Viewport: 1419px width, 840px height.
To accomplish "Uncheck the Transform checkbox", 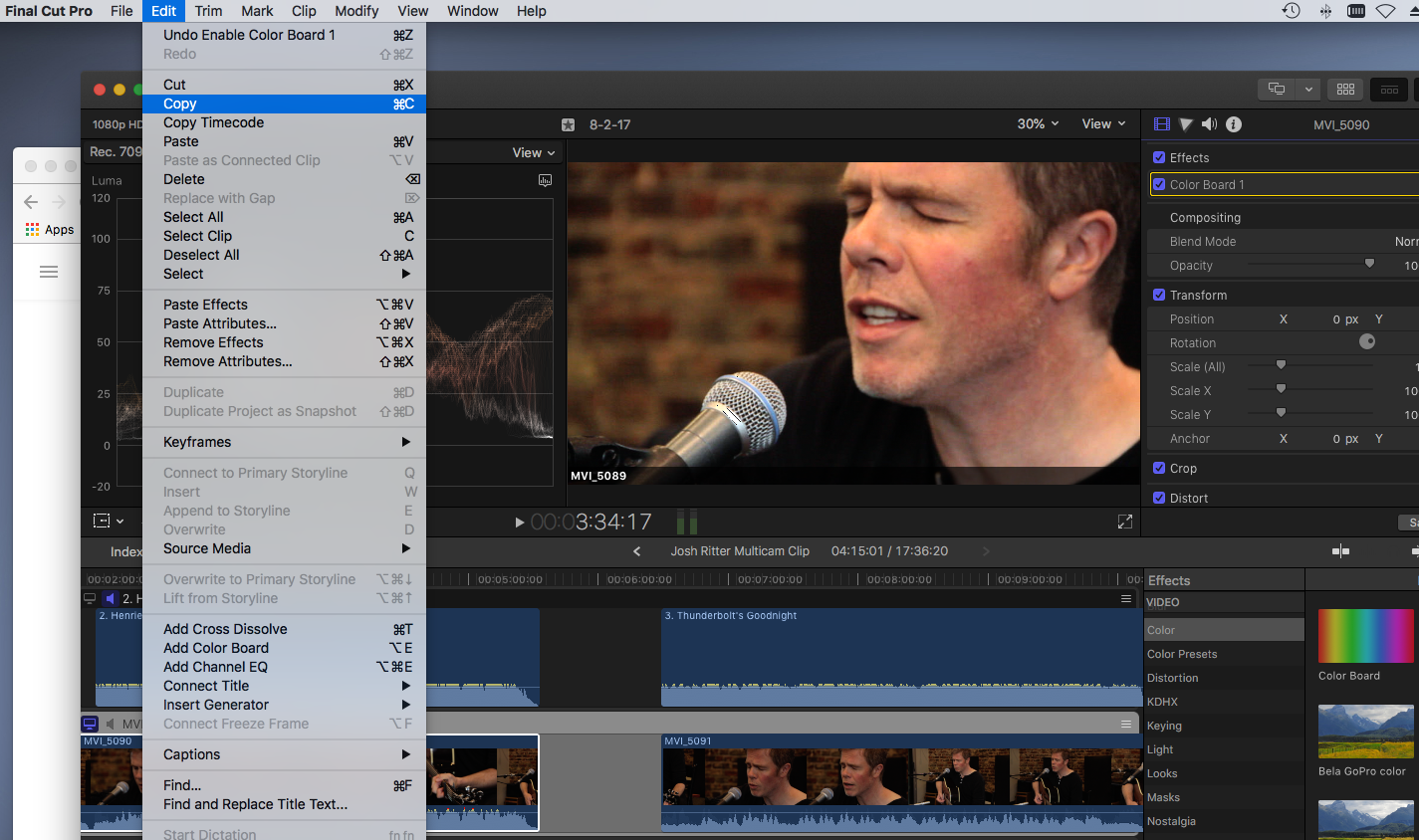I will (x=1159, y=295).
